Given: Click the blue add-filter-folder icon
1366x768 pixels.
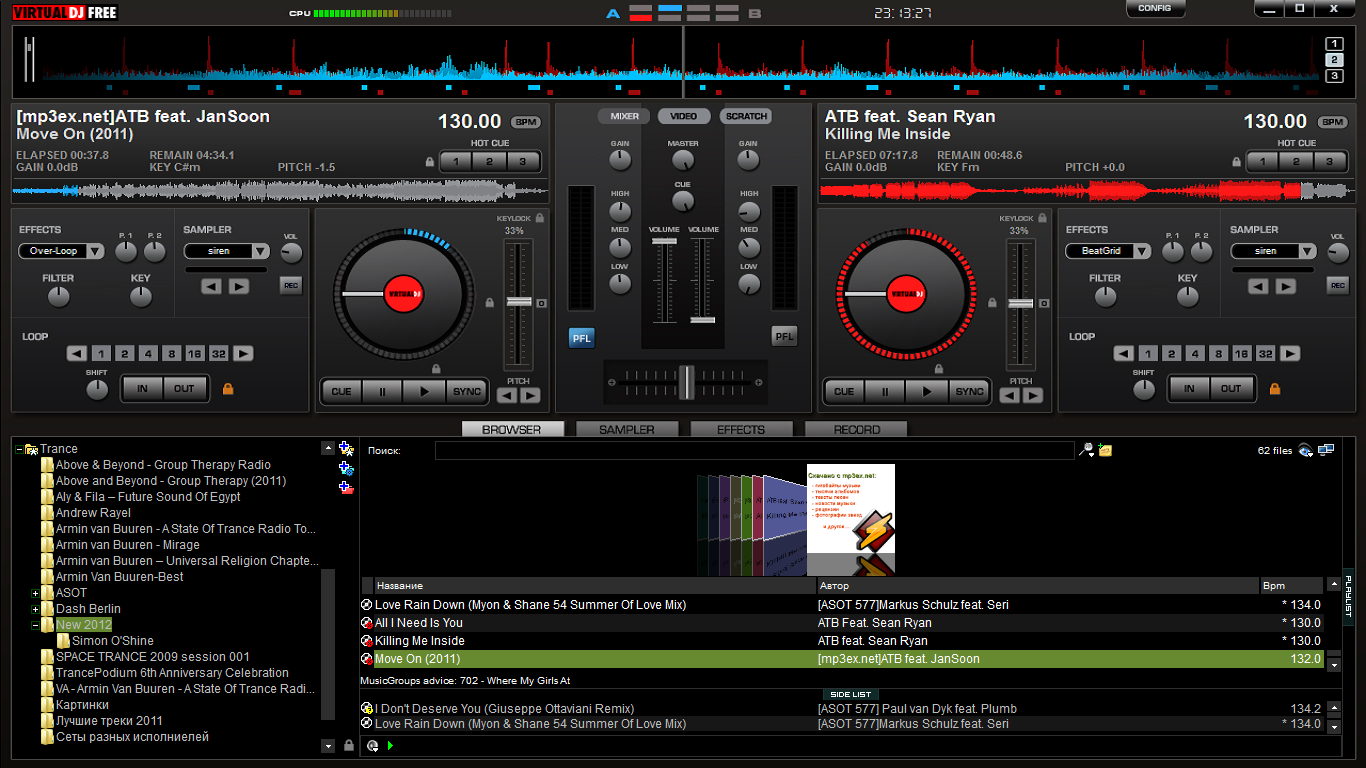Looking at the screenshot, I should pos(346,468).
